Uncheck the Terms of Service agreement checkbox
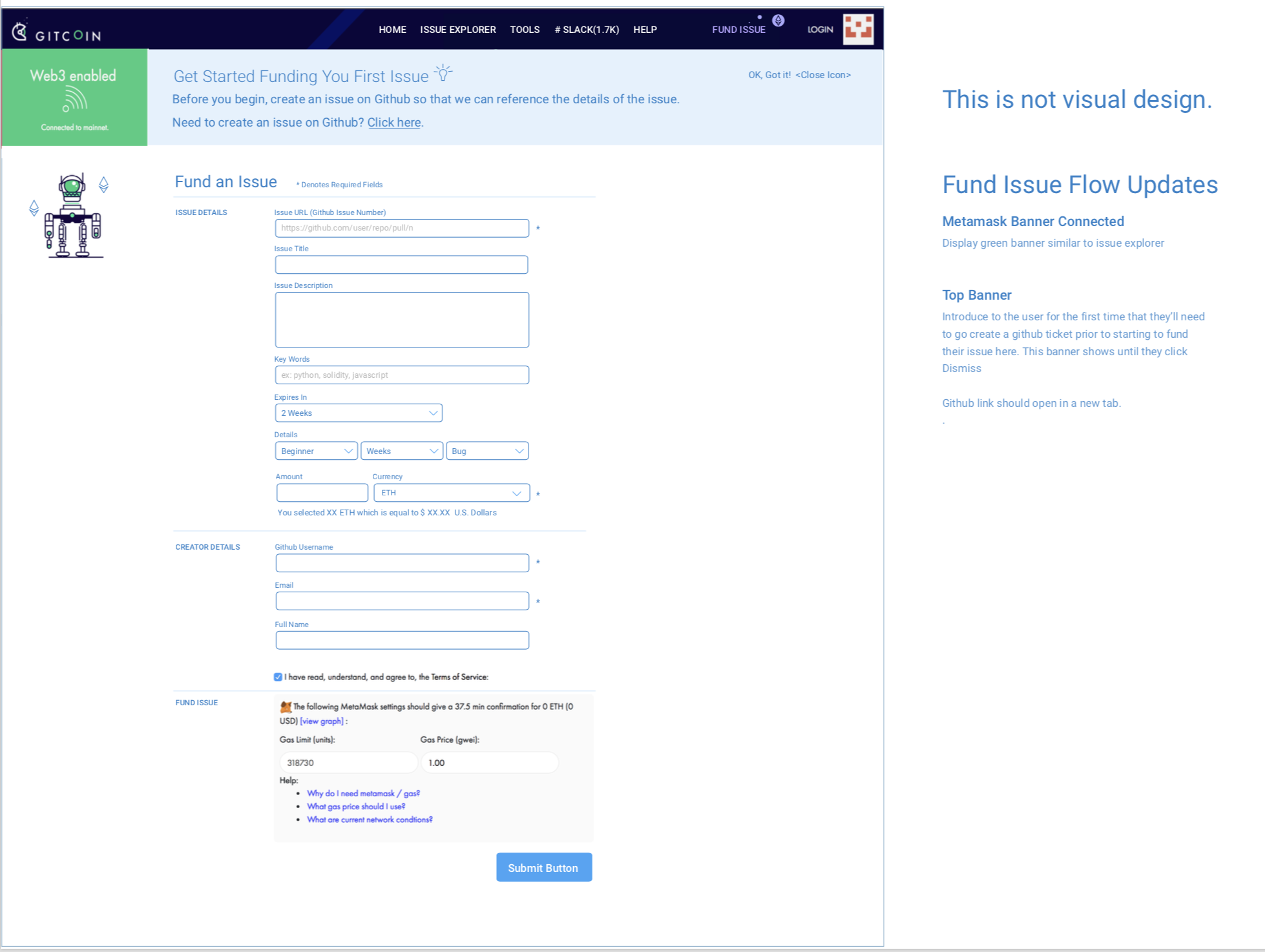This screenshot has width=1265, height=952. [x=278, y=677]
